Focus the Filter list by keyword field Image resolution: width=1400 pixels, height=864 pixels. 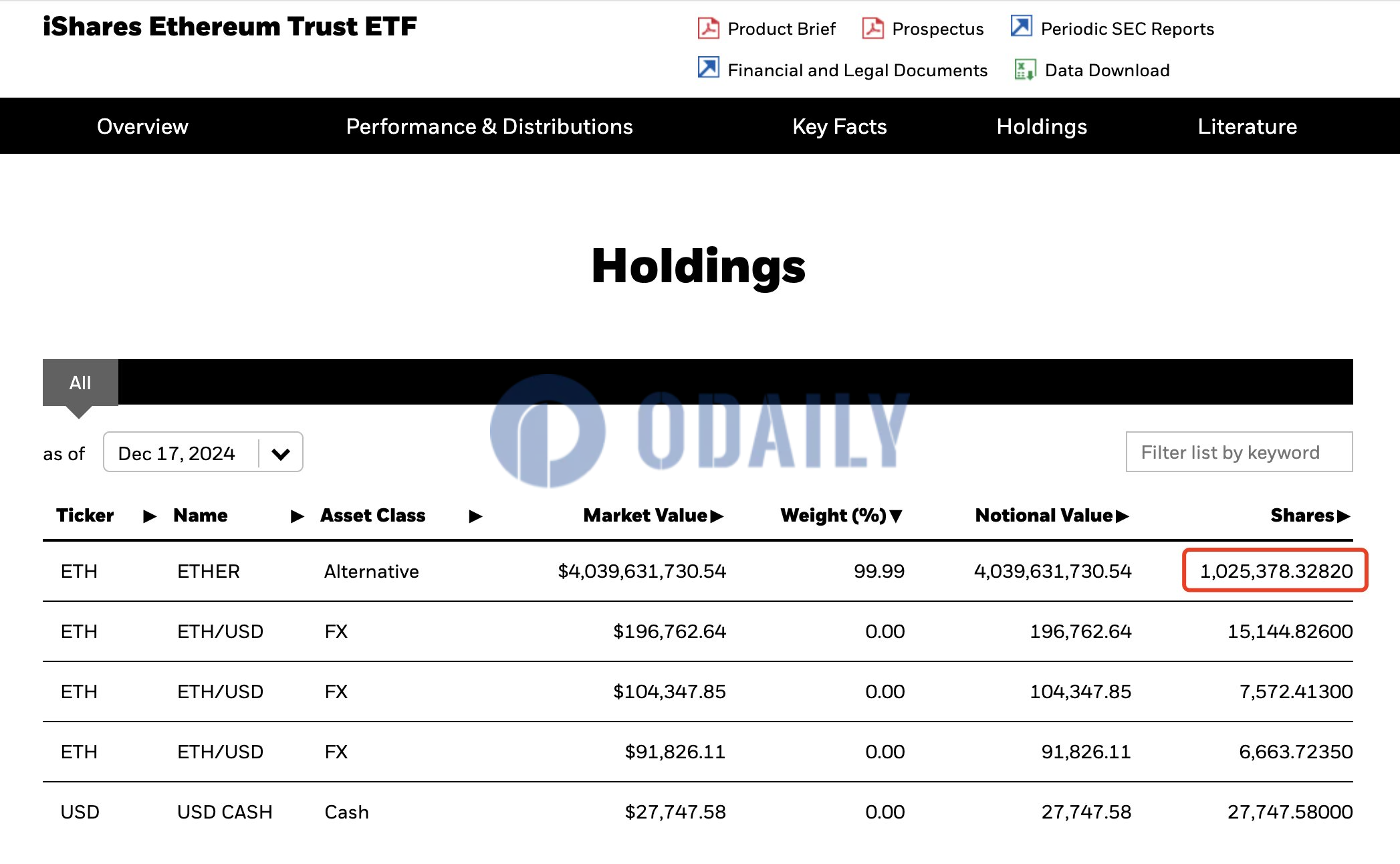coord(1239,452)
